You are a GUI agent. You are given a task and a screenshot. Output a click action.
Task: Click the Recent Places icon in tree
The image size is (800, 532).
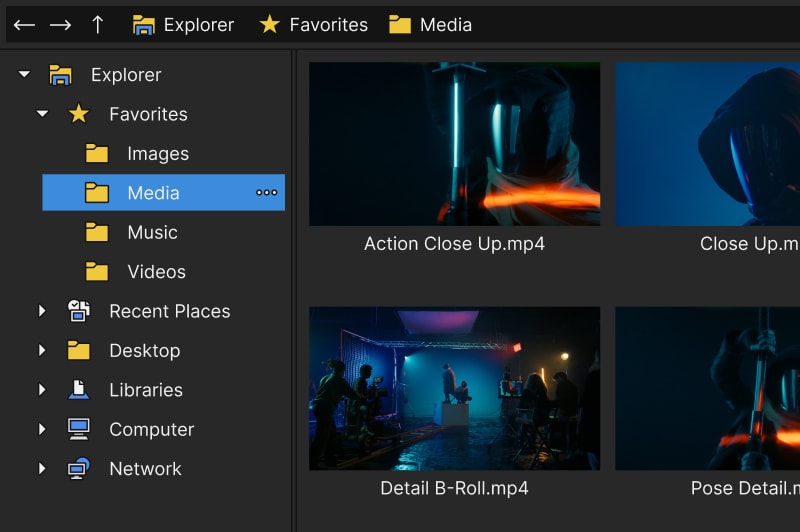coord(79,311)
